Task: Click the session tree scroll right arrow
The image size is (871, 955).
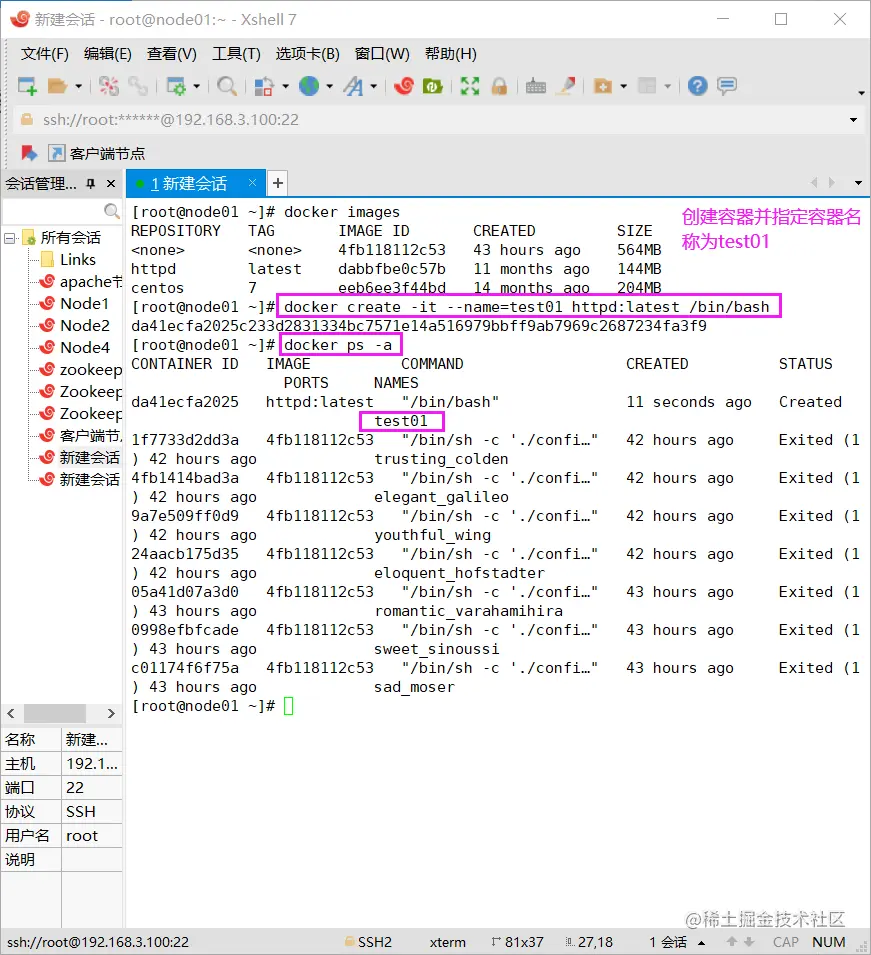Action: point(111,713)
